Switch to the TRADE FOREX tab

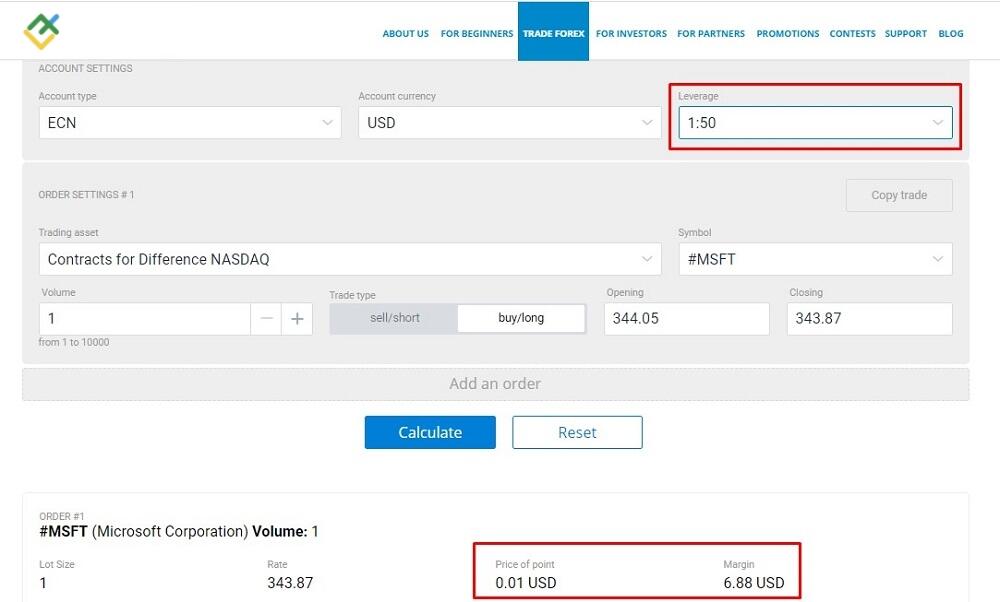click(x=553, y=32)
